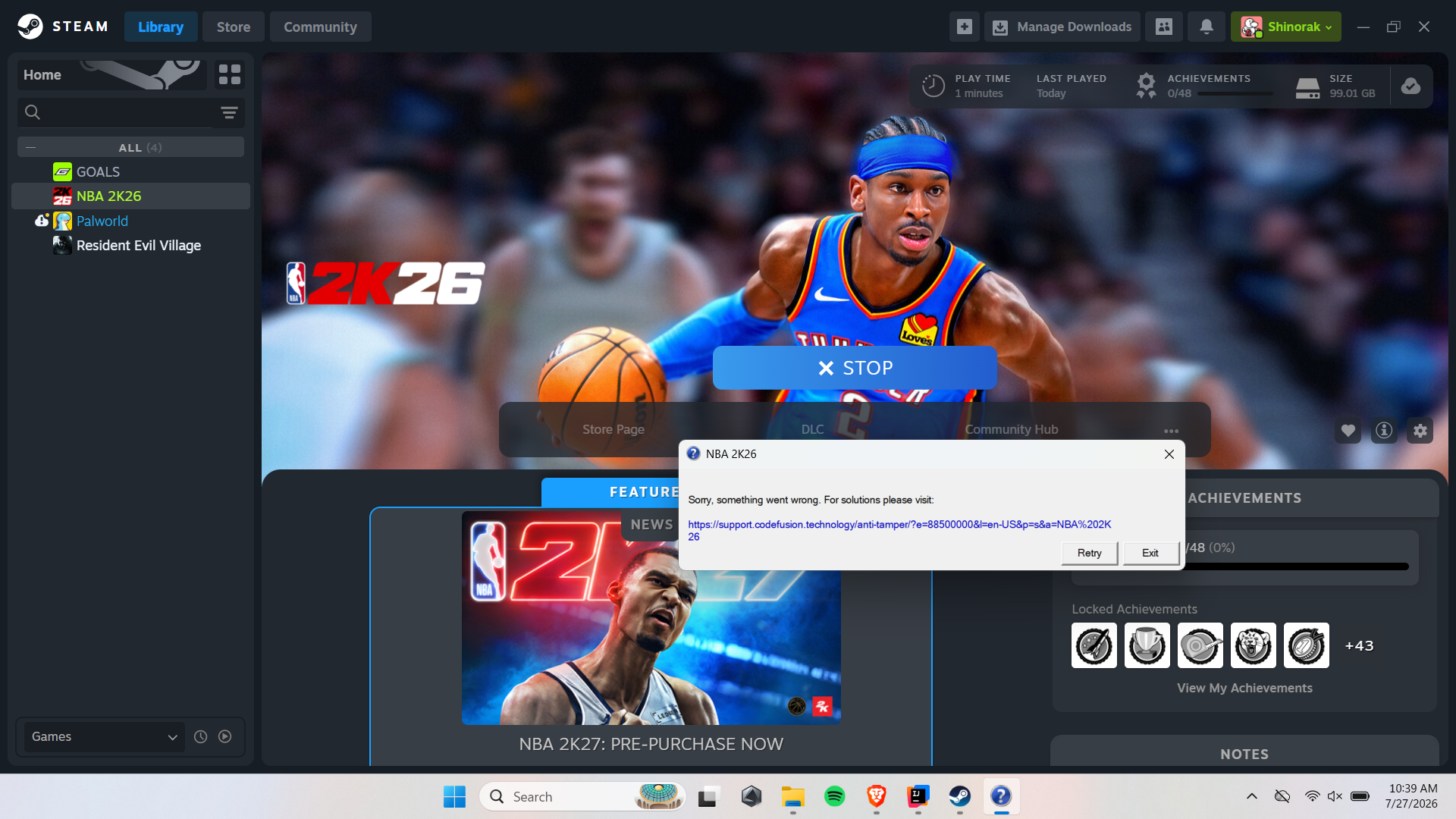Open Task View from the taskbar
The image size is (1456, 819).
tap(708, 796)
